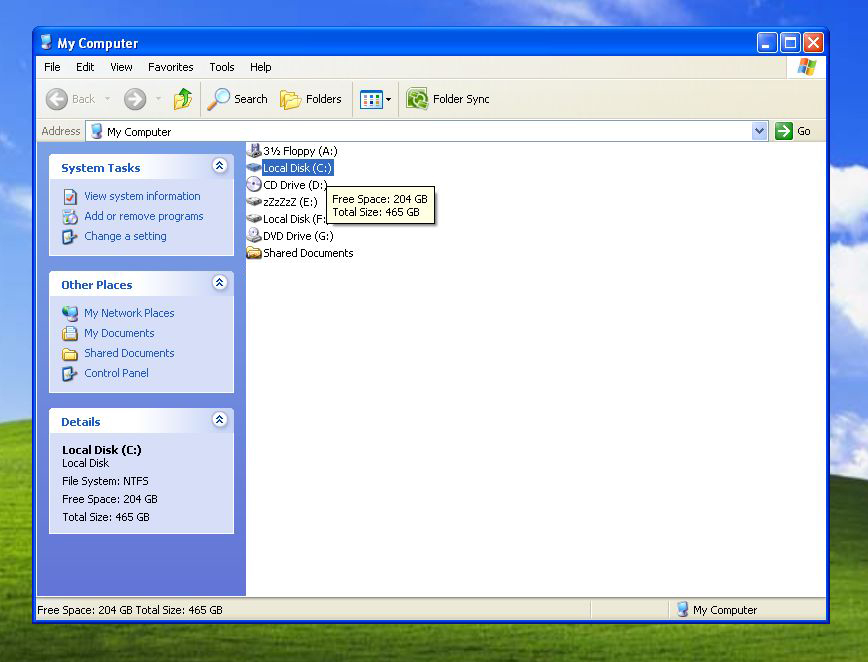Click 'Free Space: 204 GB' in Details panel

(x=110, y=499)
